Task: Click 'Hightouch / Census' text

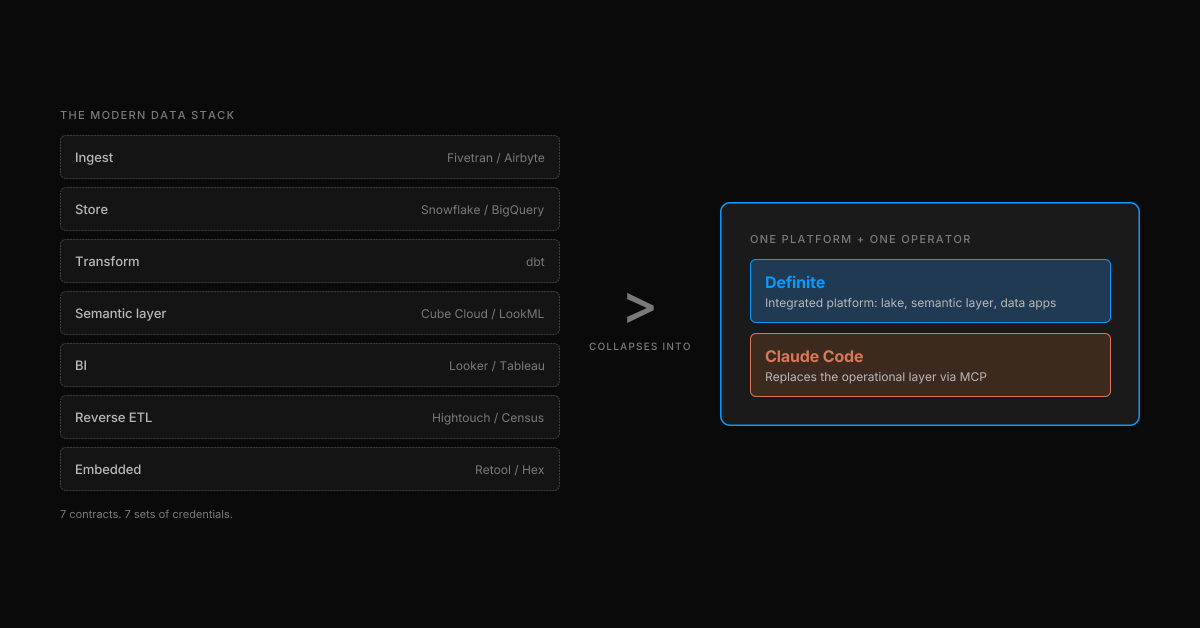Action: [x=488, y=418]
